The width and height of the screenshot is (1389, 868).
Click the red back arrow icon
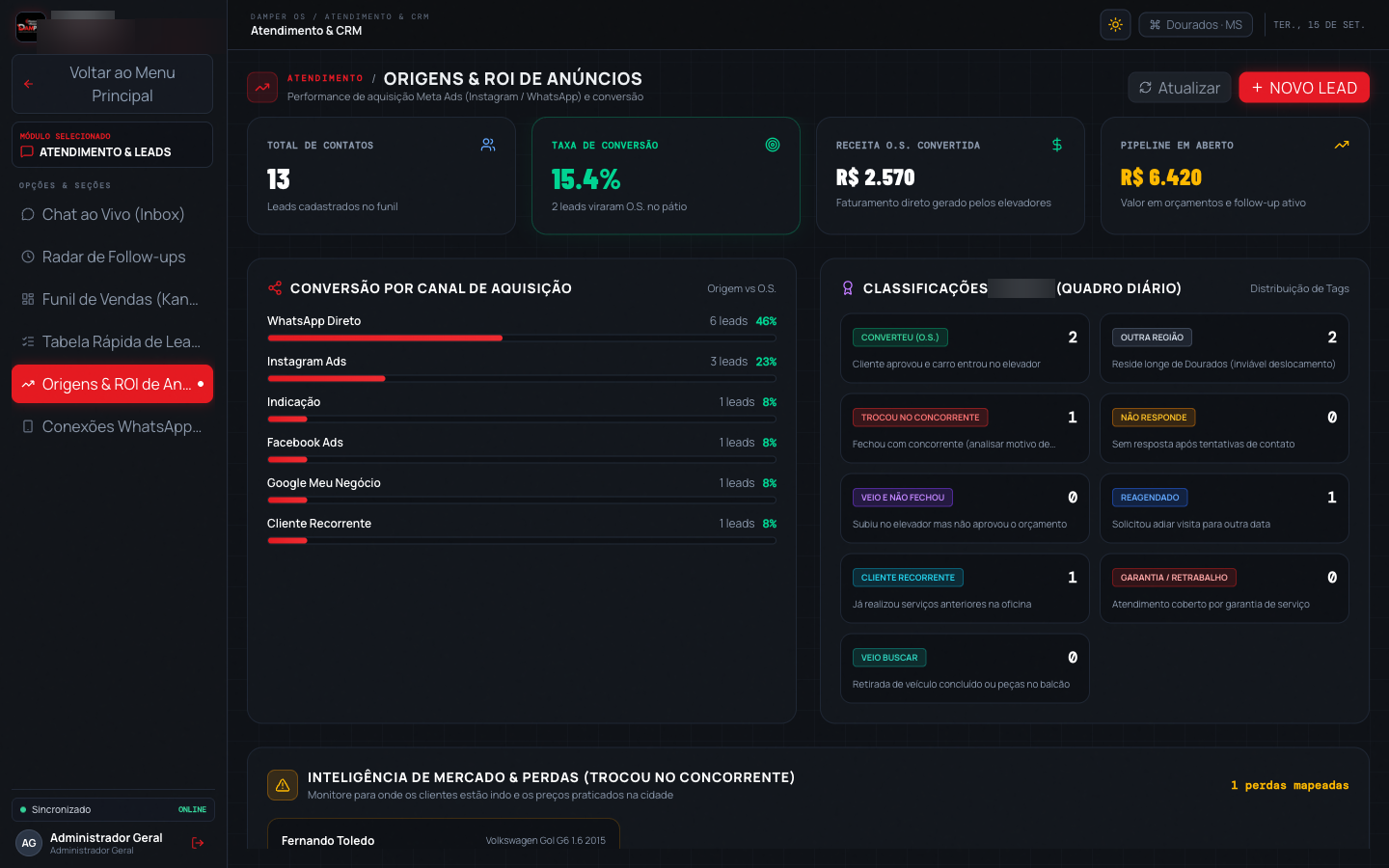28,84
